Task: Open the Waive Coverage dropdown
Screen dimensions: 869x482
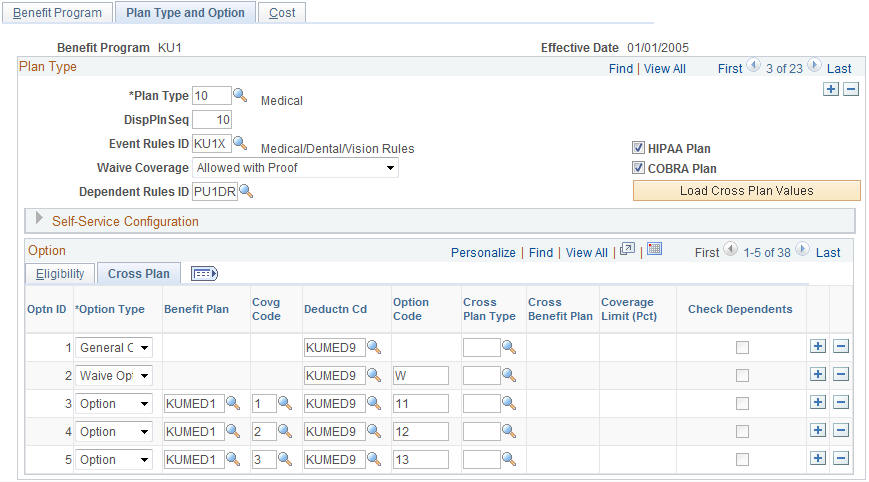Action: (295, 168)
